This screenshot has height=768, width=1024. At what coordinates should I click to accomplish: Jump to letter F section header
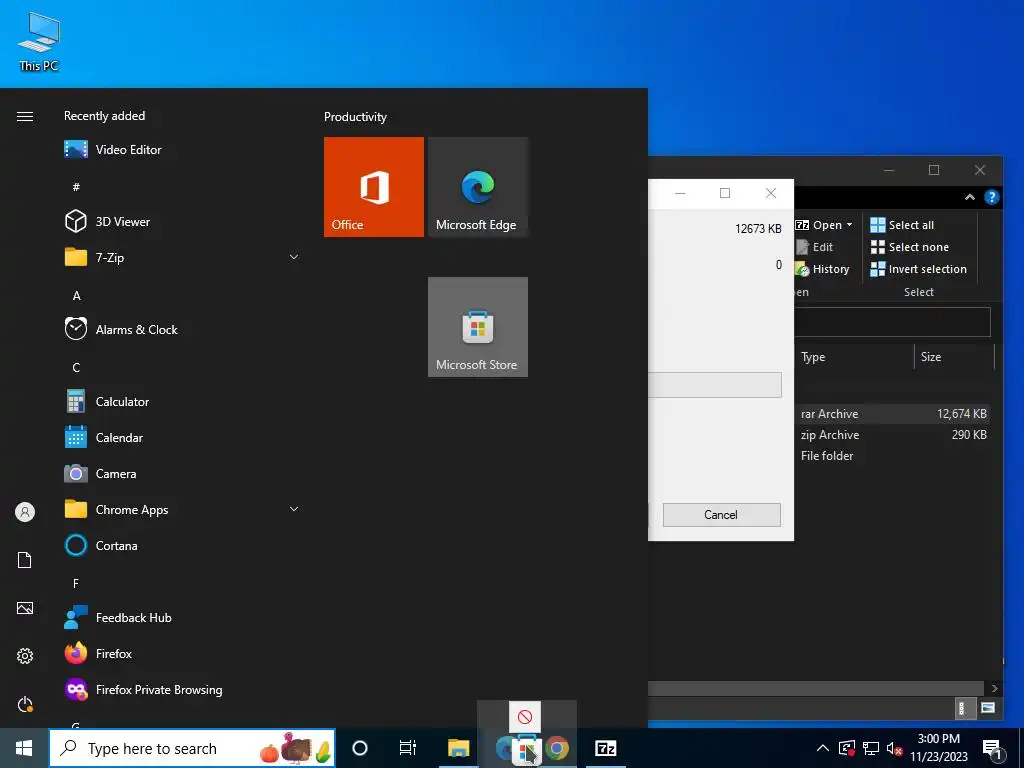point(76,583)
